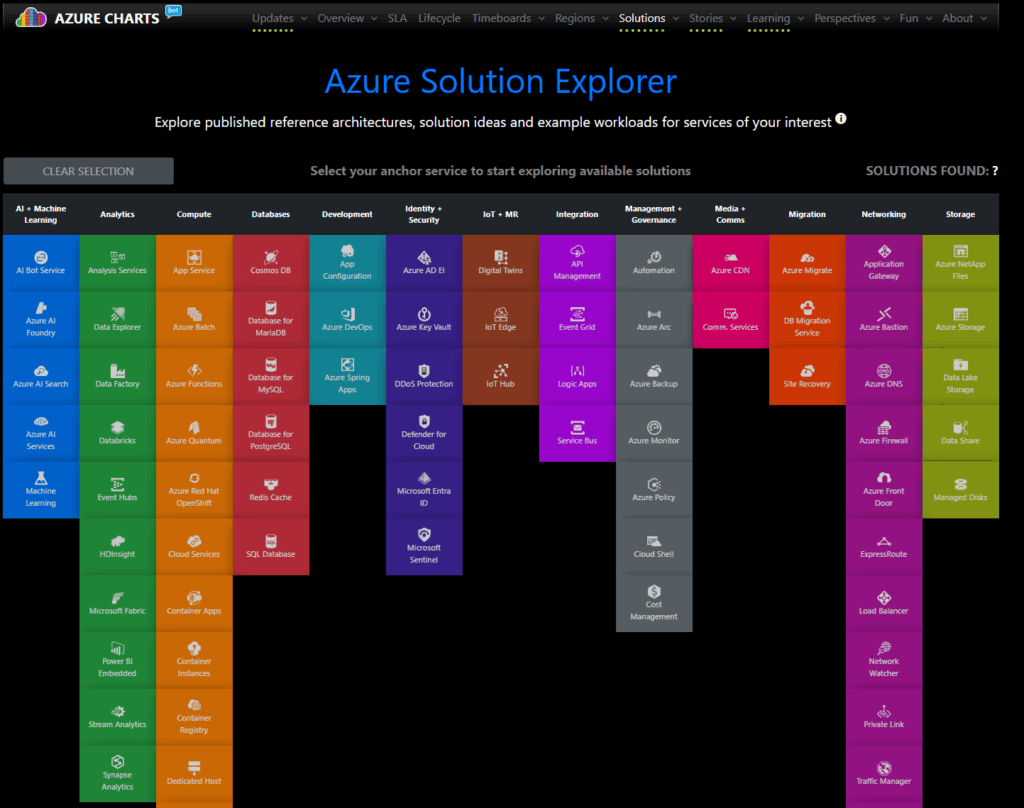This screenshot has height=808, width=1024.
Task: Select the Azure Key Vault tile
Action: pyautogui.click(x=424, y=320)
